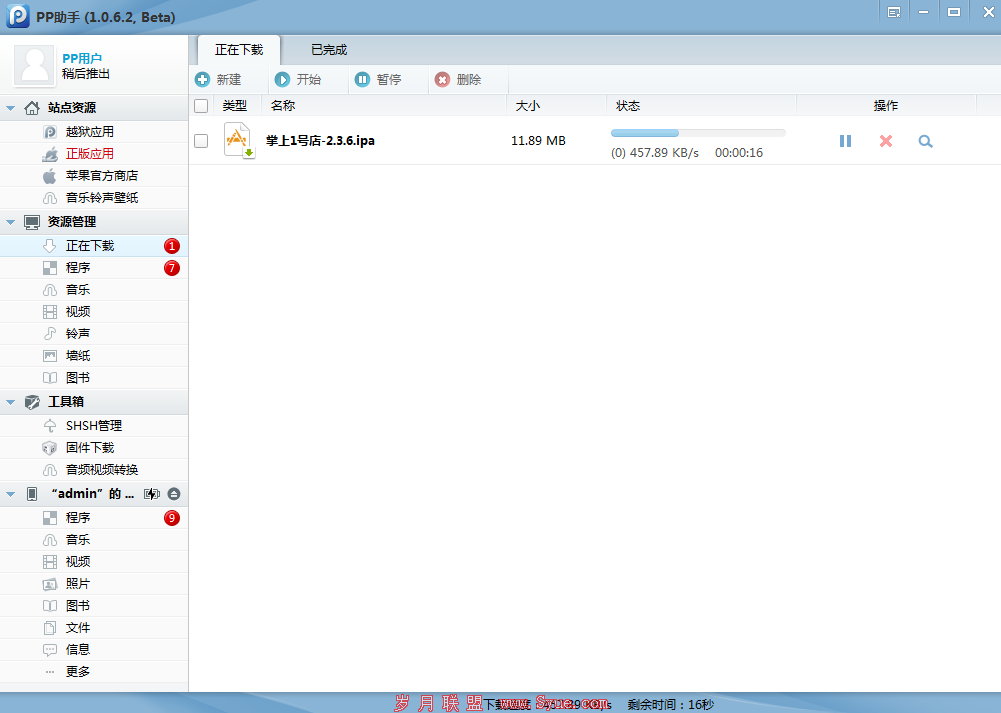Collapse the 工具箱 section

click(11, 402)
